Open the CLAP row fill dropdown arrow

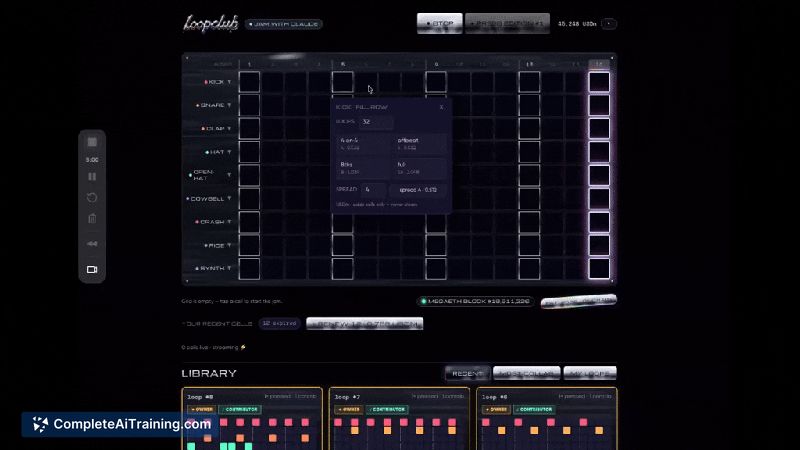229,129
